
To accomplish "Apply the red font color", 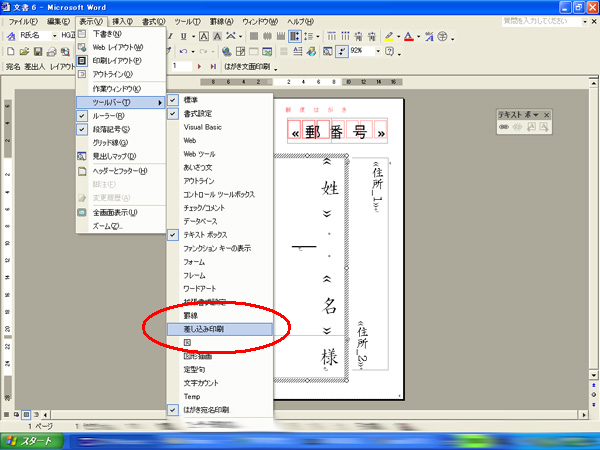I will 409,36.
